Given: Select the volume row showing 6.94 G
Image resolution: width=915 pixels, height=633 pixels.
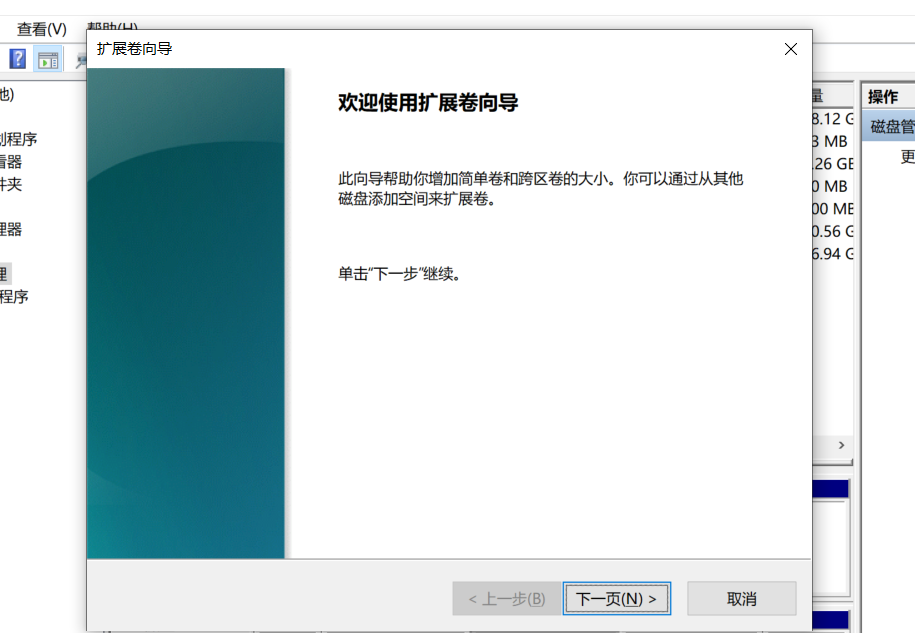Looking at the screenshot, I should click(x=833, y=254).
